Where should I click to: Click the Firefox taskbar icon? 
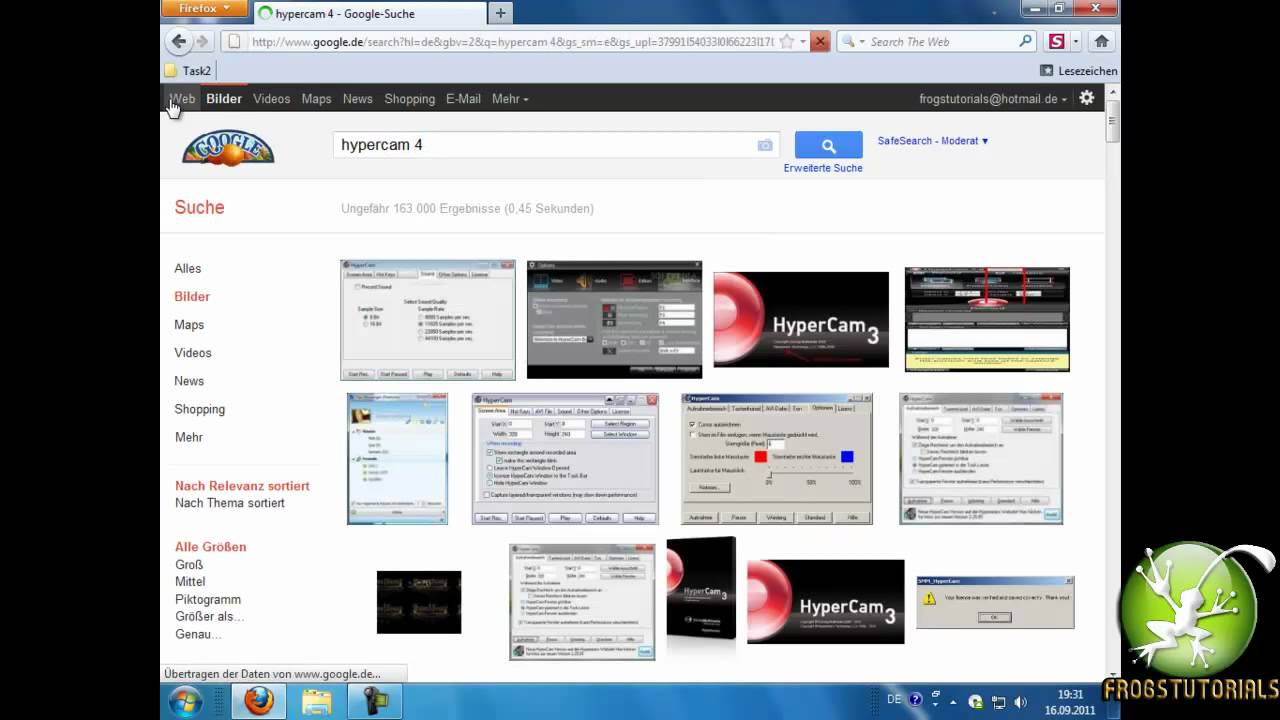[259, 701]
